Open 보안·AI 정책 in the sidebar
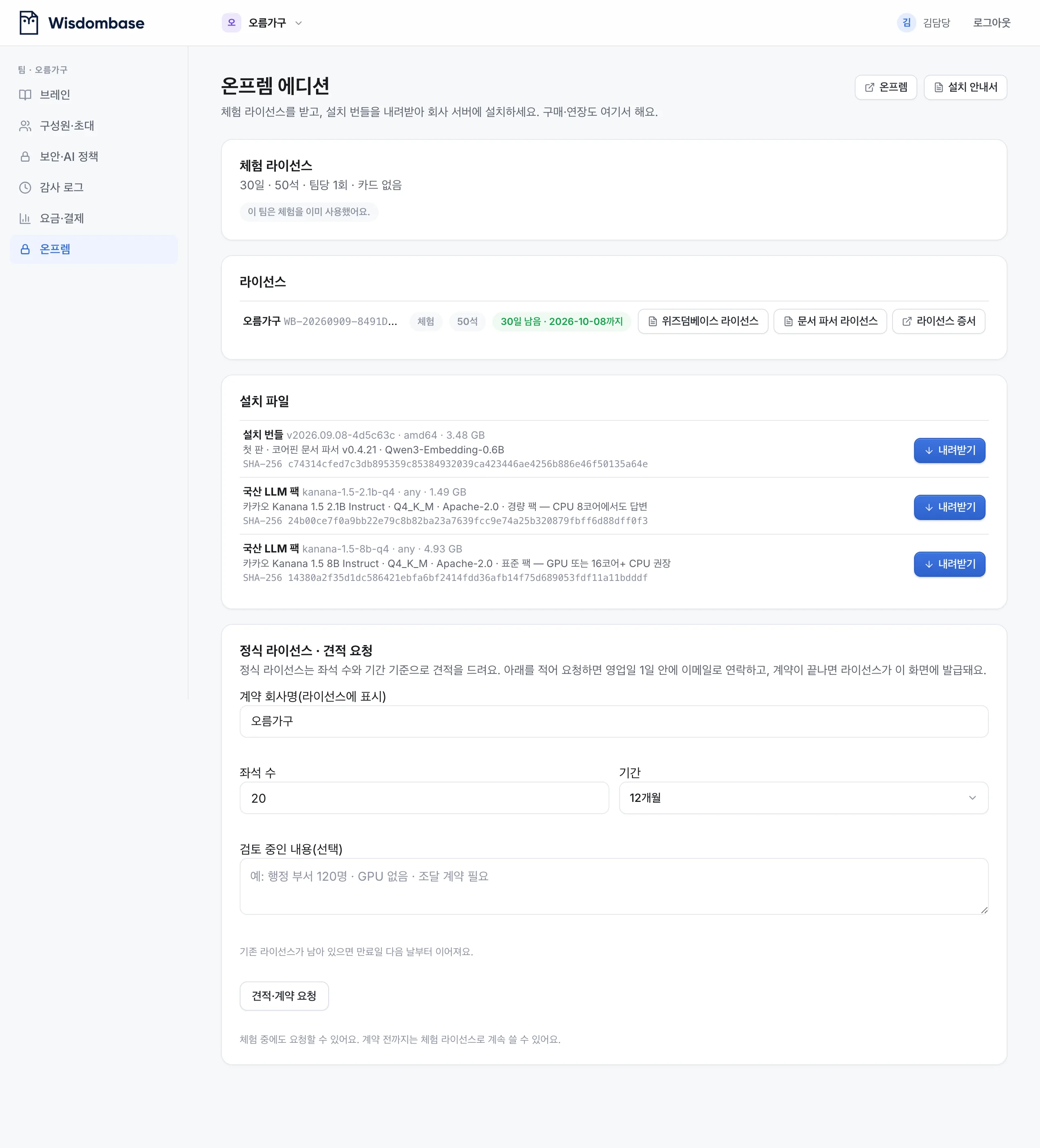 (94, 156)
